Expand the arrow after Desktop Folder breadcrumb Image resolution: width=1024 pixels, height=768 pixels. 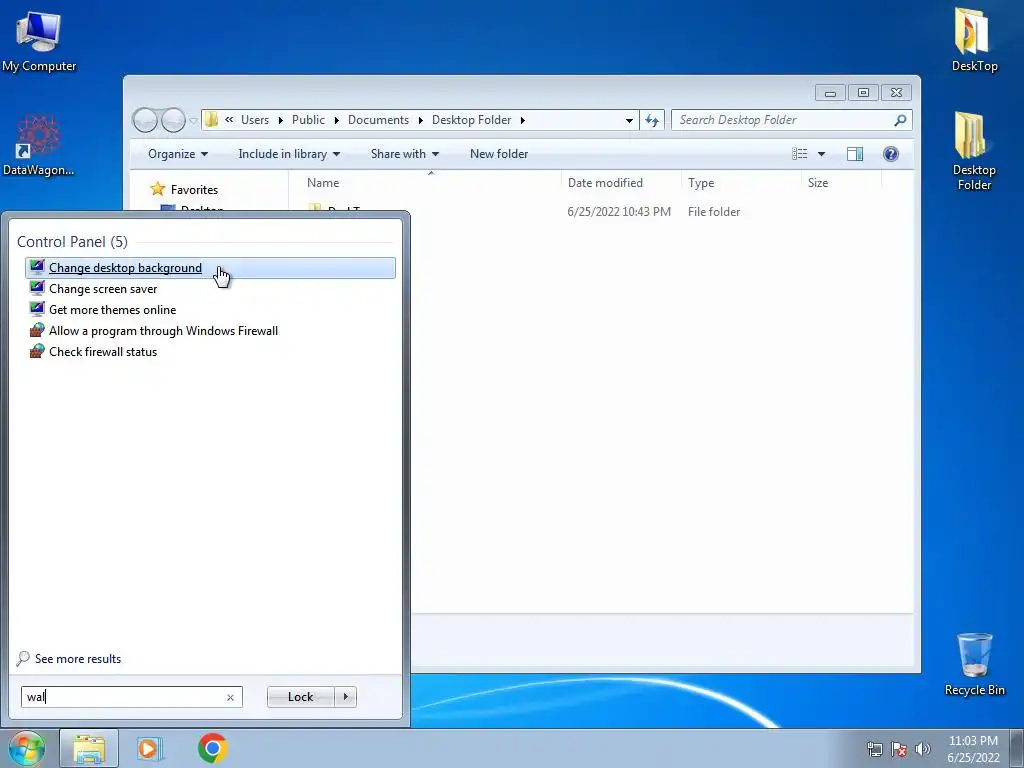522,120
